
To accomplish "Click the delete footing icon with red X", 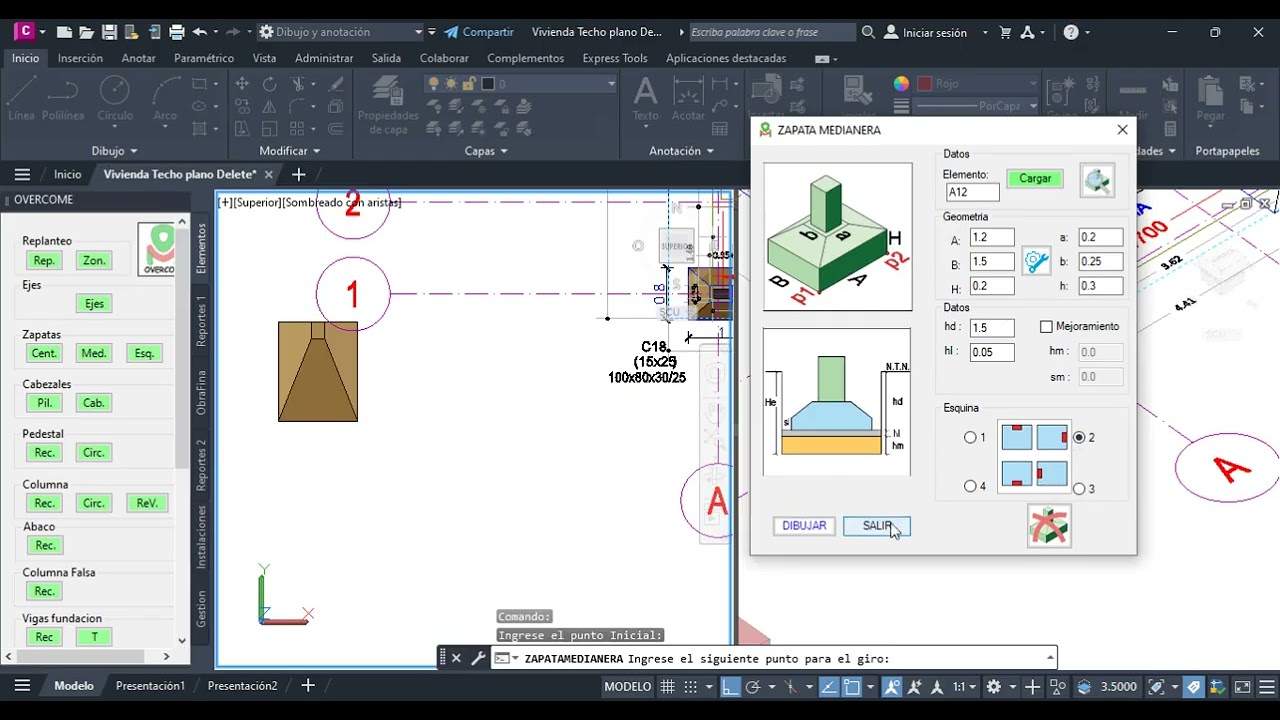I will click(1049, 525).
